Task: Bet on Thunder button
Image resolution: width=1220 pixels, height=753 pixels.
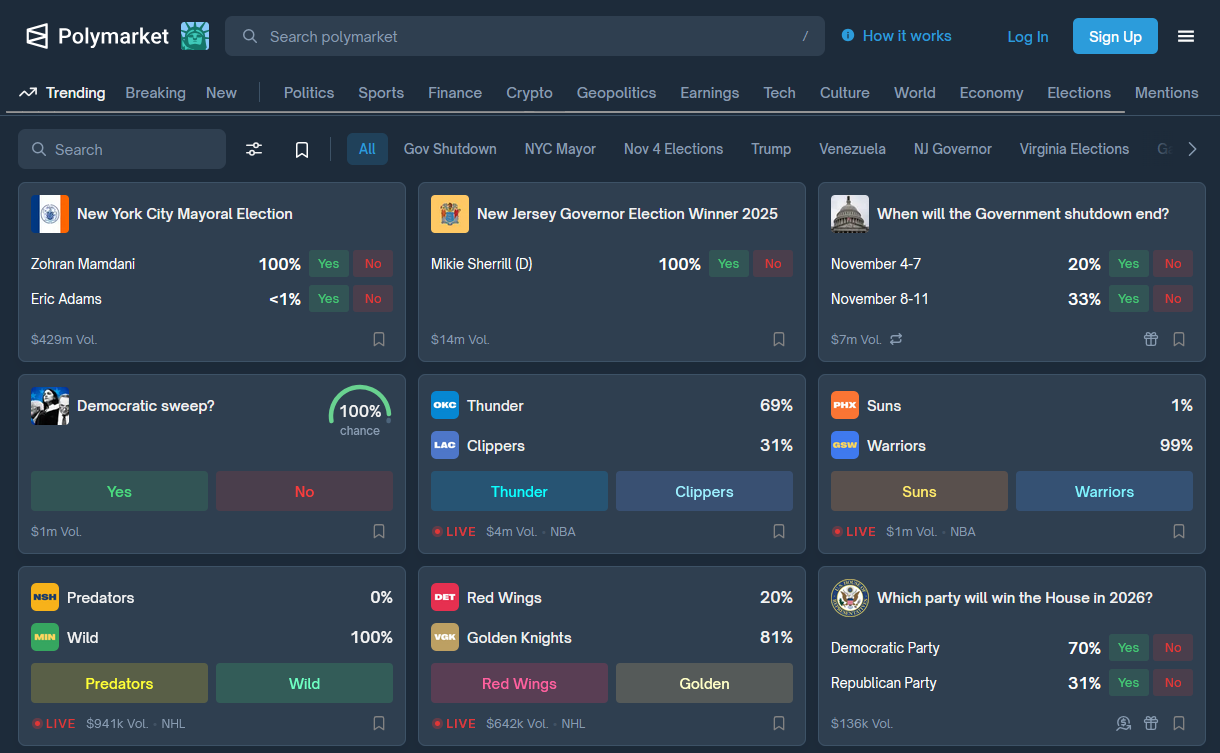Action: (519, 491)
